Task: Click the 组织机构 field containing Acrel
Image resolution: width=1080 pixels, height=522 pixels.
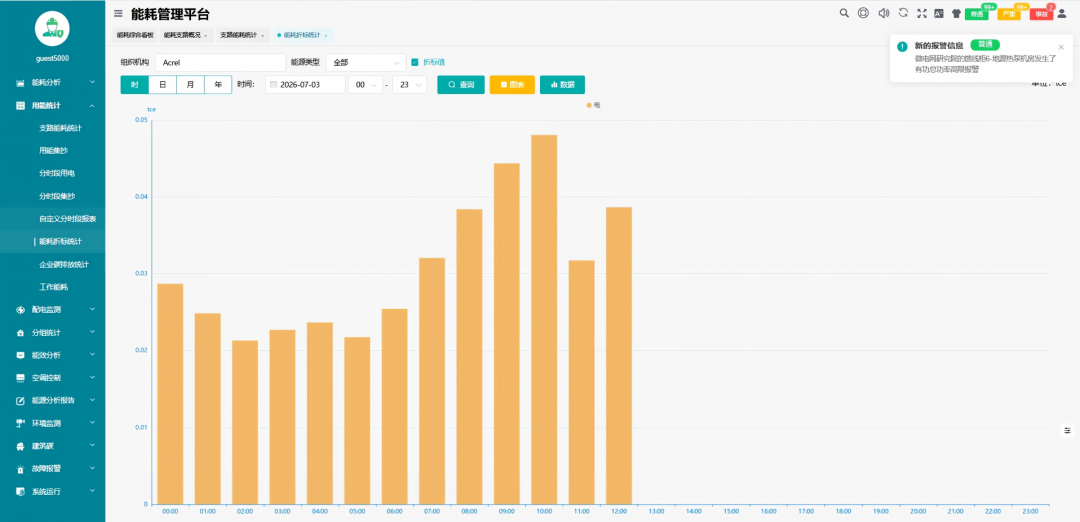Action: (220, 63)
